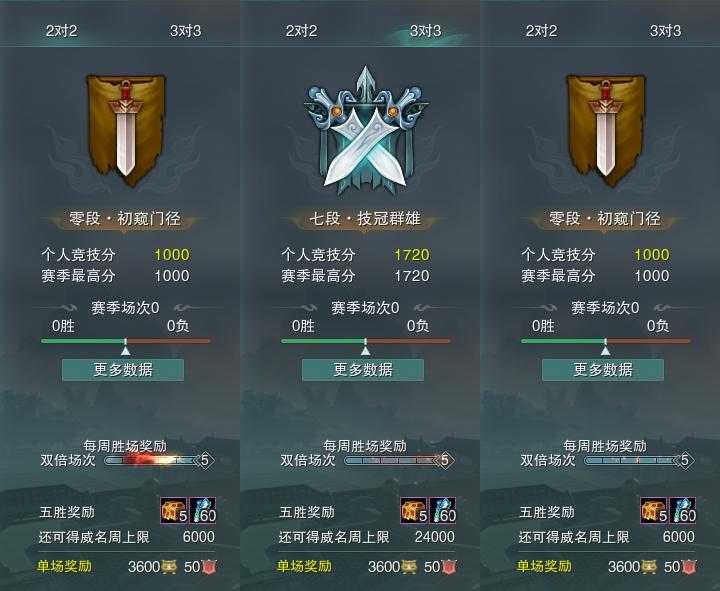Click the treasure chest reward icon in right panel
720x591 pixels.
654,510
